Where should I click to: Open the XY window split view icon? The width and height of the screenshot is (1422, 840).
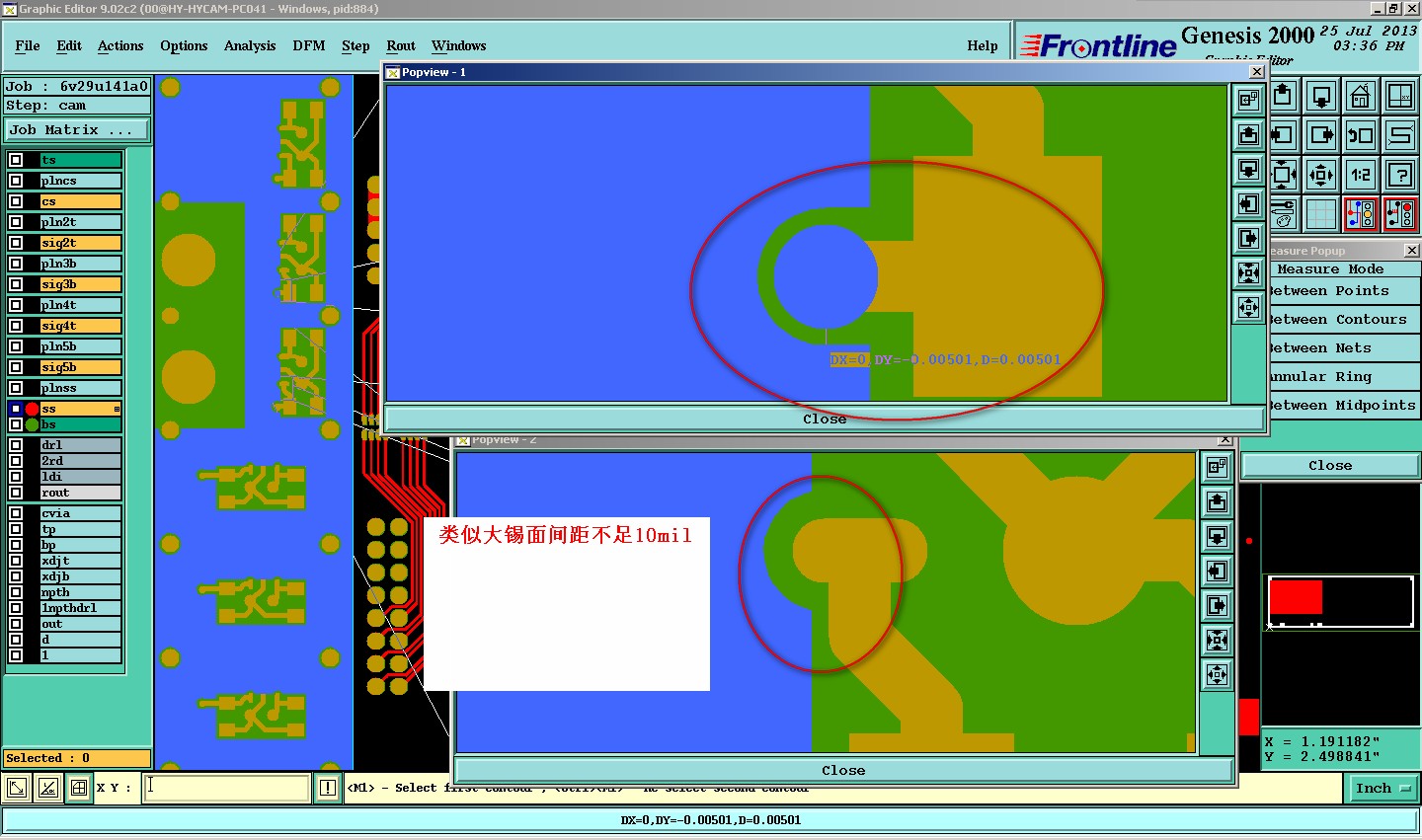(x=1400, y=97)
